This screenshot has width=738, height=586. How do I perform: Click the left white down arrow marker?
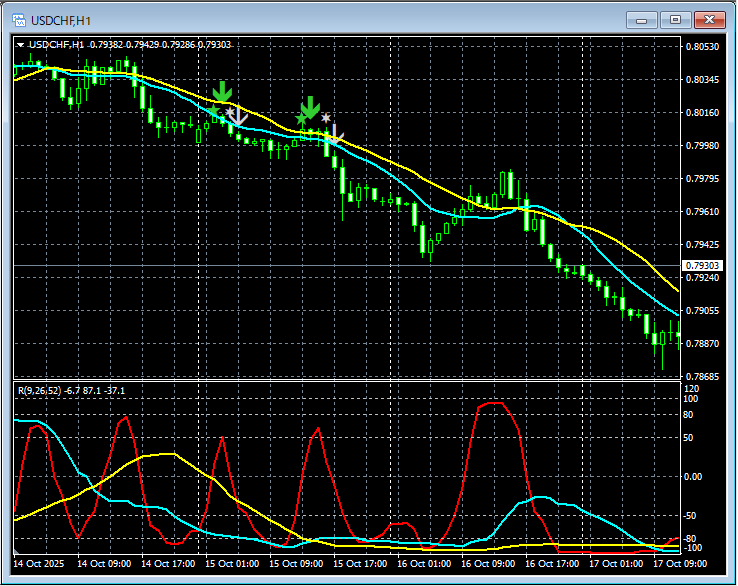click(237, 118)
